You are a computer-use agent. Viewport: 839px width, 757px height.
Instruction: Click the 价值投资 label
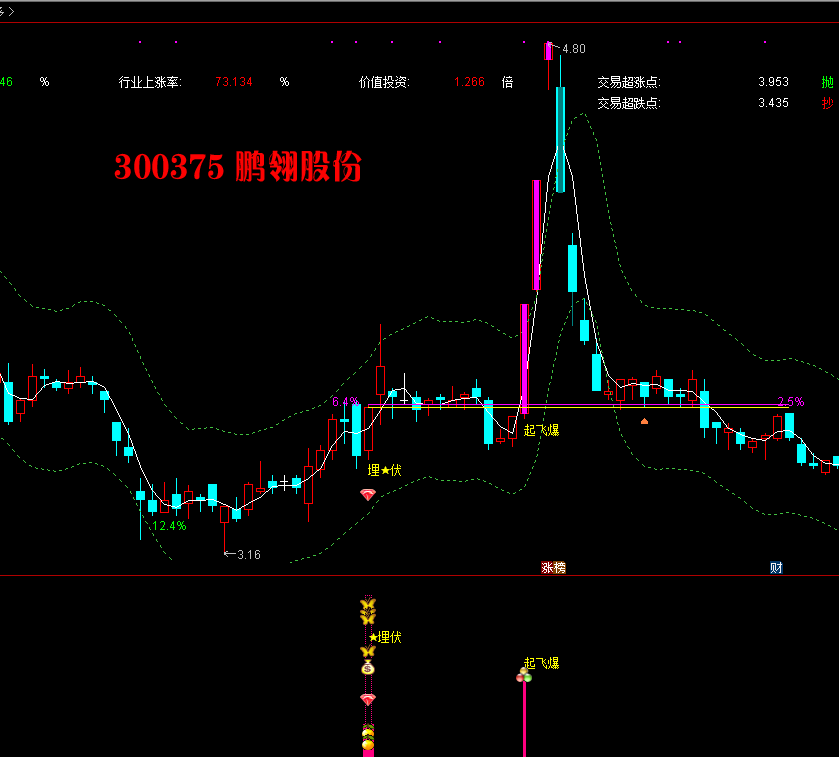pos(384,82)
